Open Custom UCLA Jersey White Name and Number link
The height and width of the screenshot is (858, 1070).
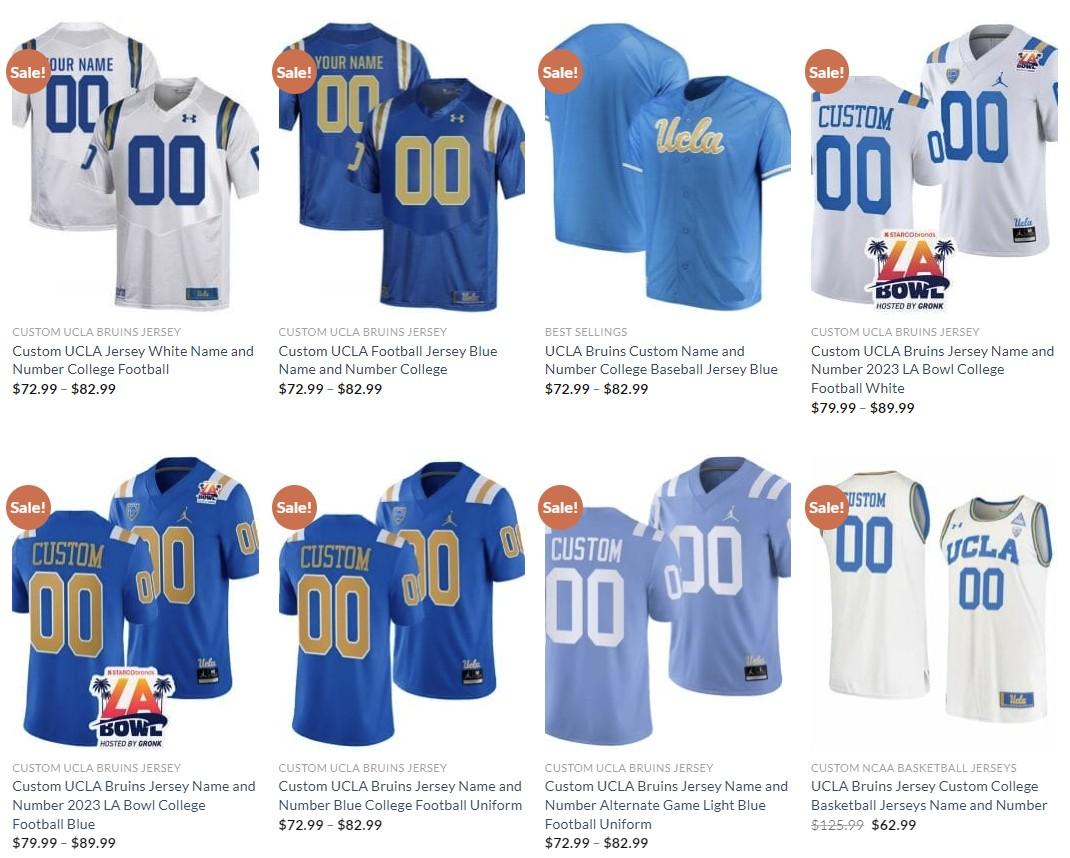133,360
